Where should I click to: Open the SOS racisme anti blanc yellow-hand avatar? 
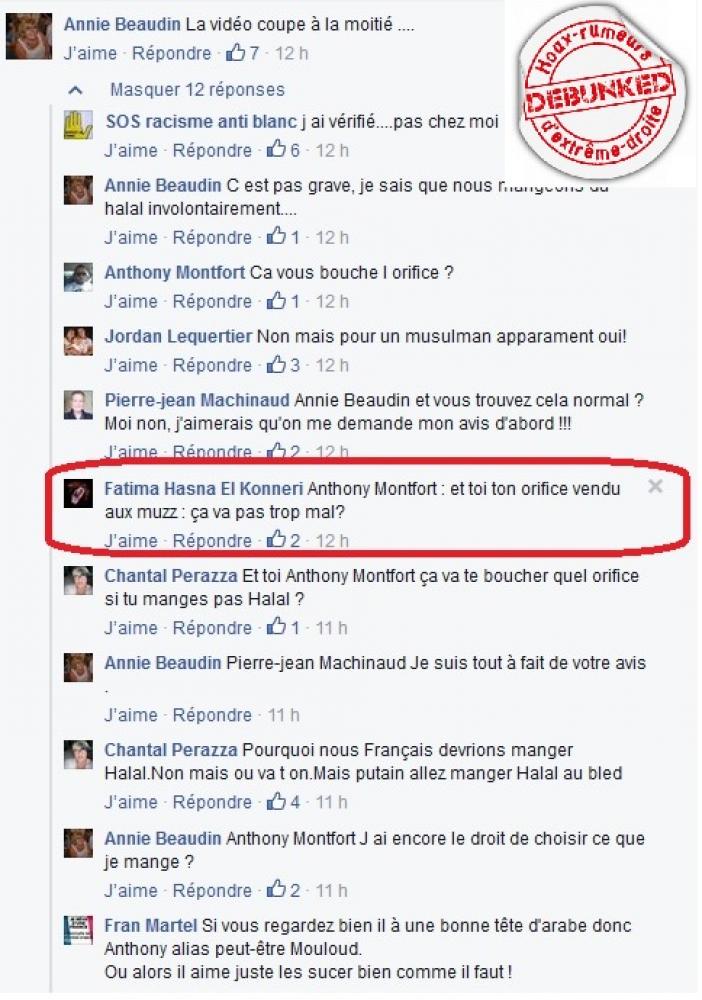[78, 125]
